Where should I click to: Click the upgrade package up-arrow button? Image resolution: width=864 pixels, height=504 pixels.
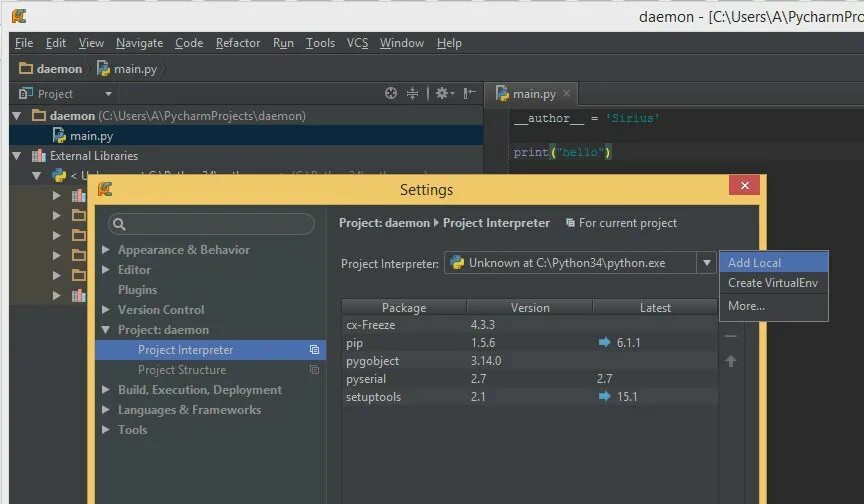[x=731, y=361]
